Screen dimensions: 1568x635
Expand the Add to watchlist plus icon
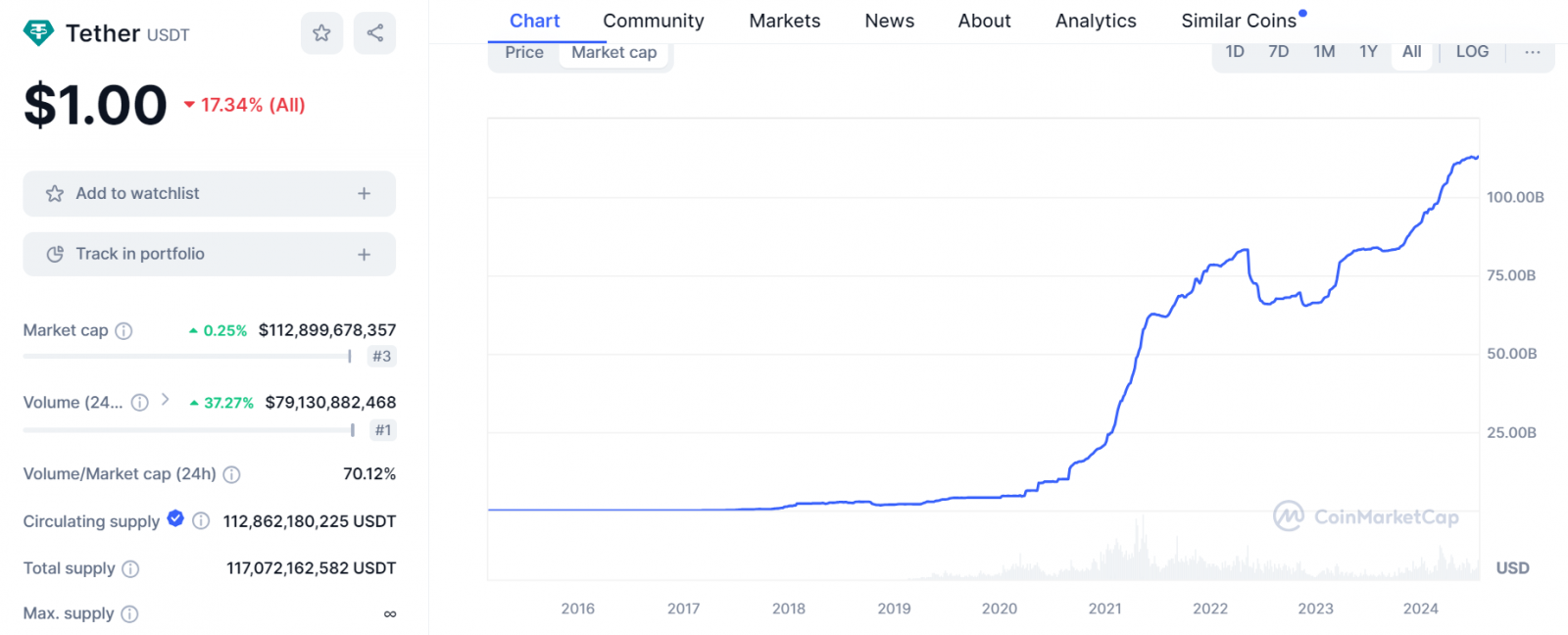364,194
